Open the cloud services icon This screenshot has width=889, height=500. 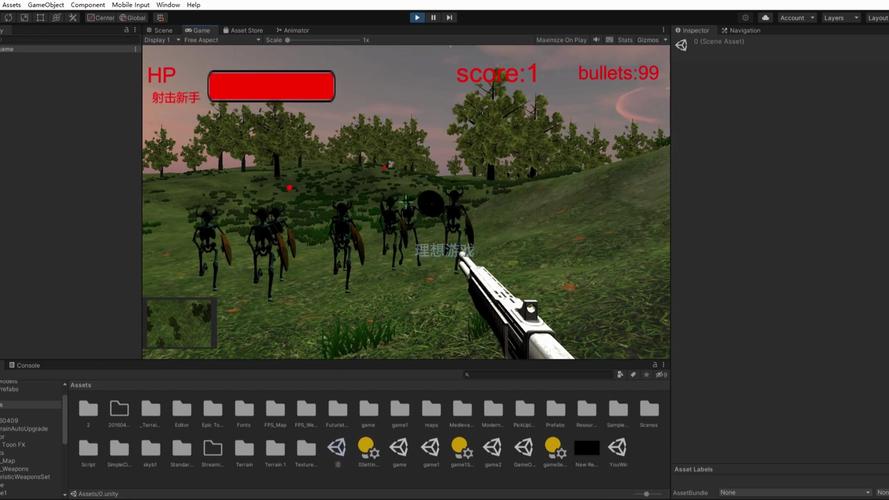765,18
